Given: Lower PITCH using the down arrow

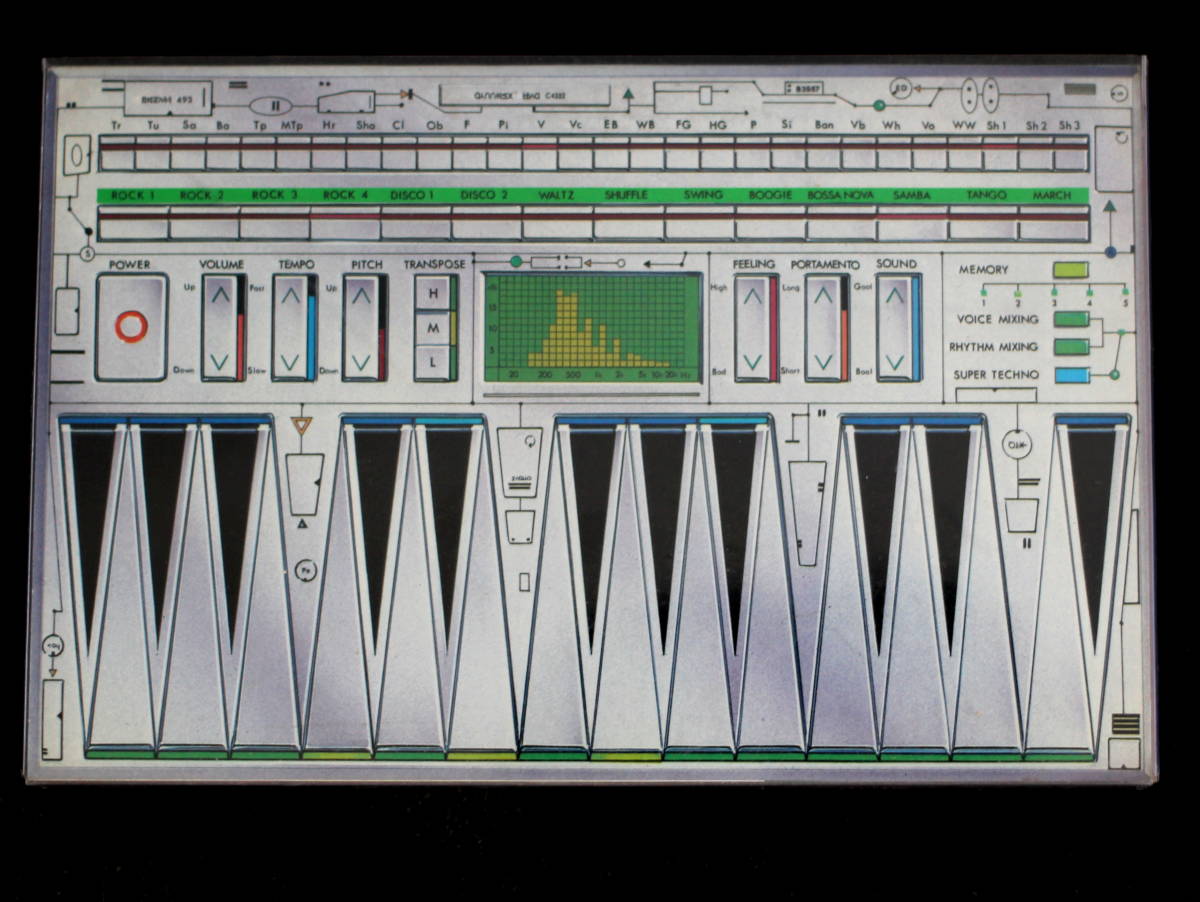Looking at the screenshot, I should tap(361, 361).
